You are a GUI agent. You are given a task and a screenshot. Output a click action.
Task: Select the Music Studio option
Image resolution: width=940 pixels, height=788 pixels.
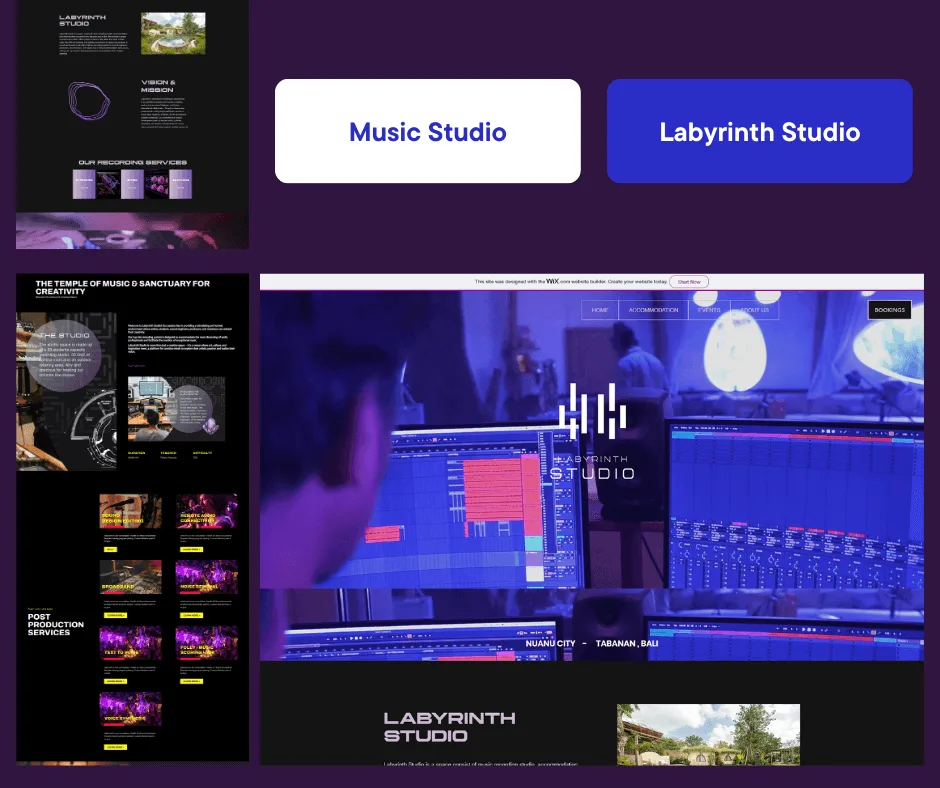427,131
